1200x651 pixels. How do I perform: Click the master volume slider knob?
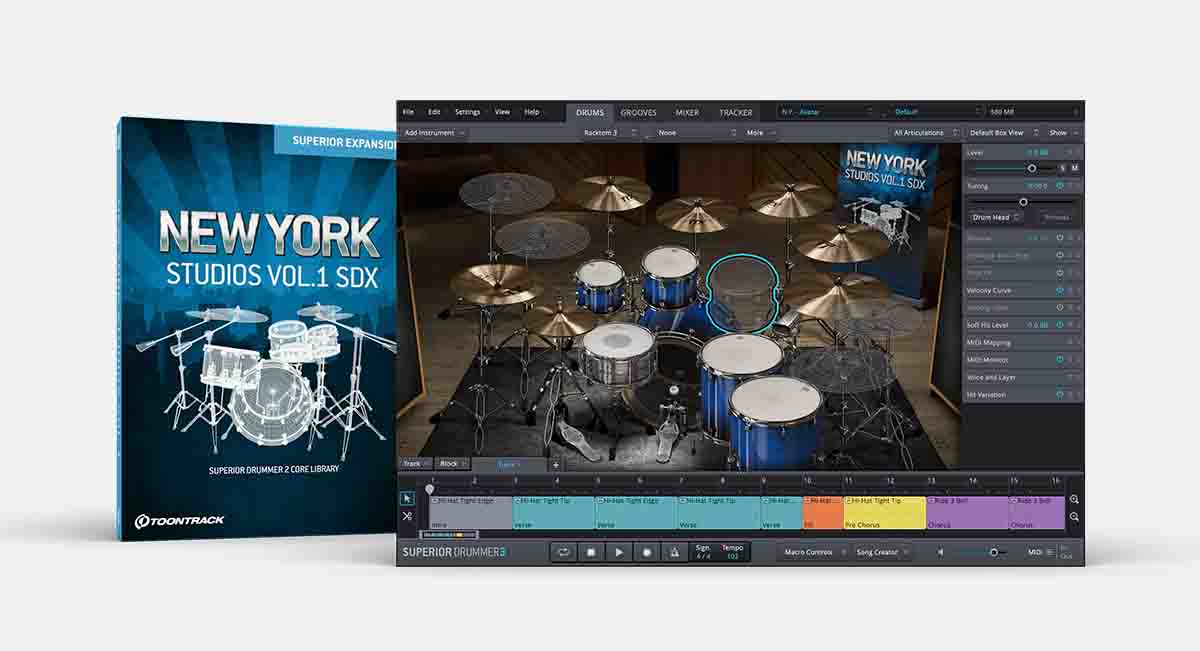(x=993, y=552)
